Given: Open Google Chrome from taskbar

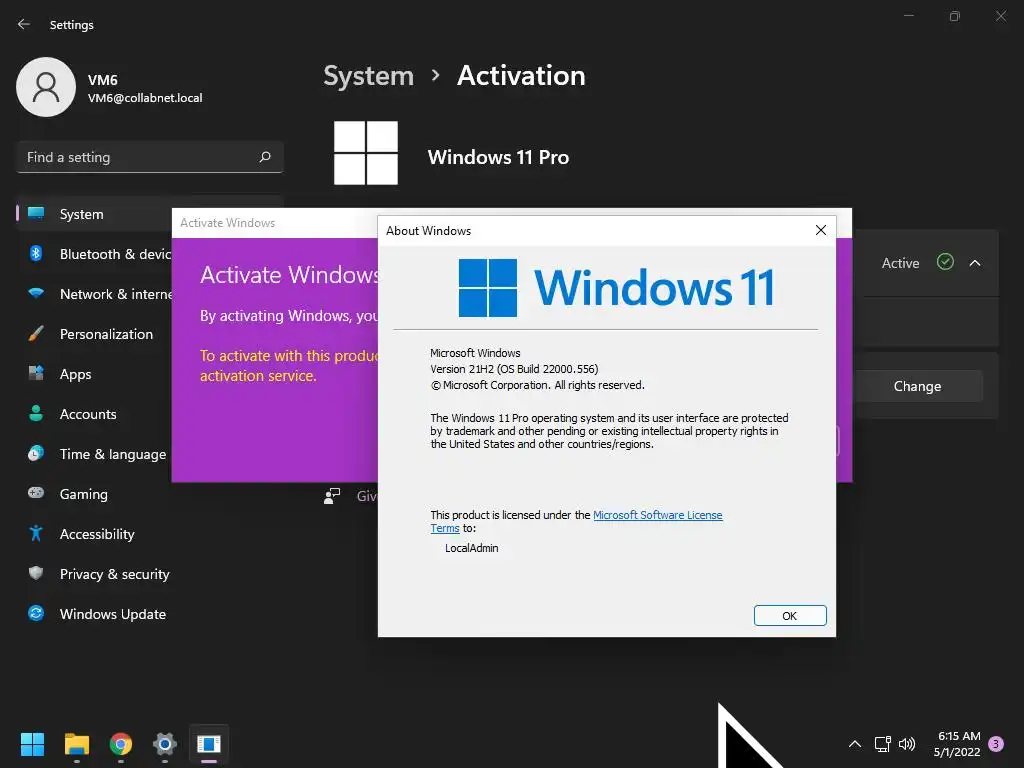Looking at the screenshot, I should [x=121, y=744].
